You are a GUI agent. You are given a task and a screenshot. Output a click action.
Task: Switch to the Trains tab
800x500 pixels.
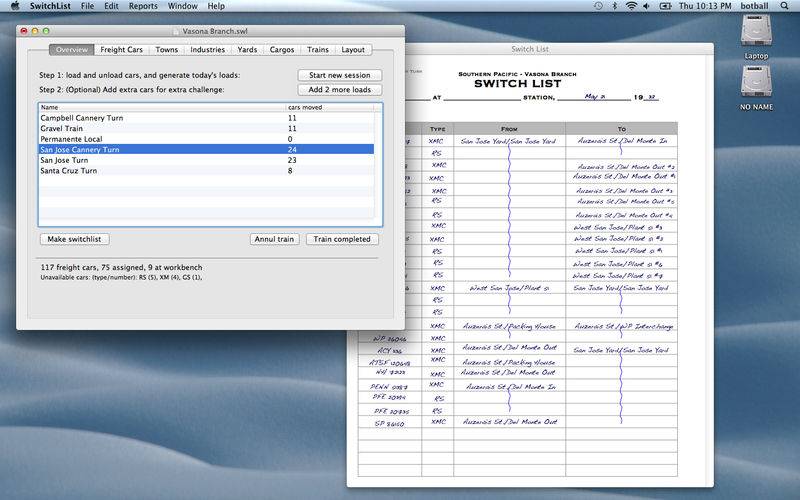[318, 49]
